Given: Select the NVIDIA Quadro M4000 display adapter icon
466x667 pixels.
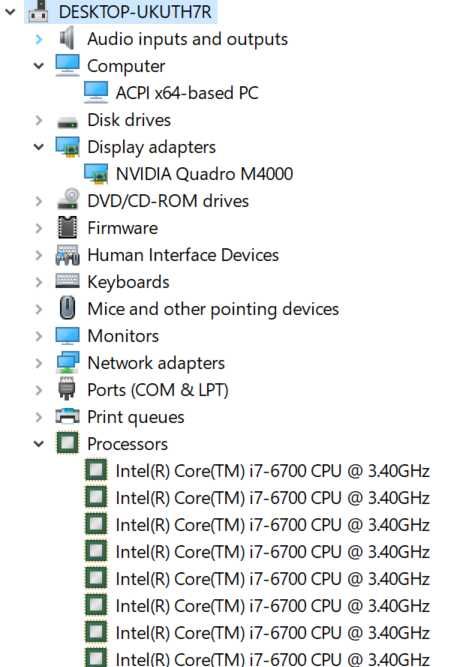Looking at the screenshot, I should coord(96,174).
